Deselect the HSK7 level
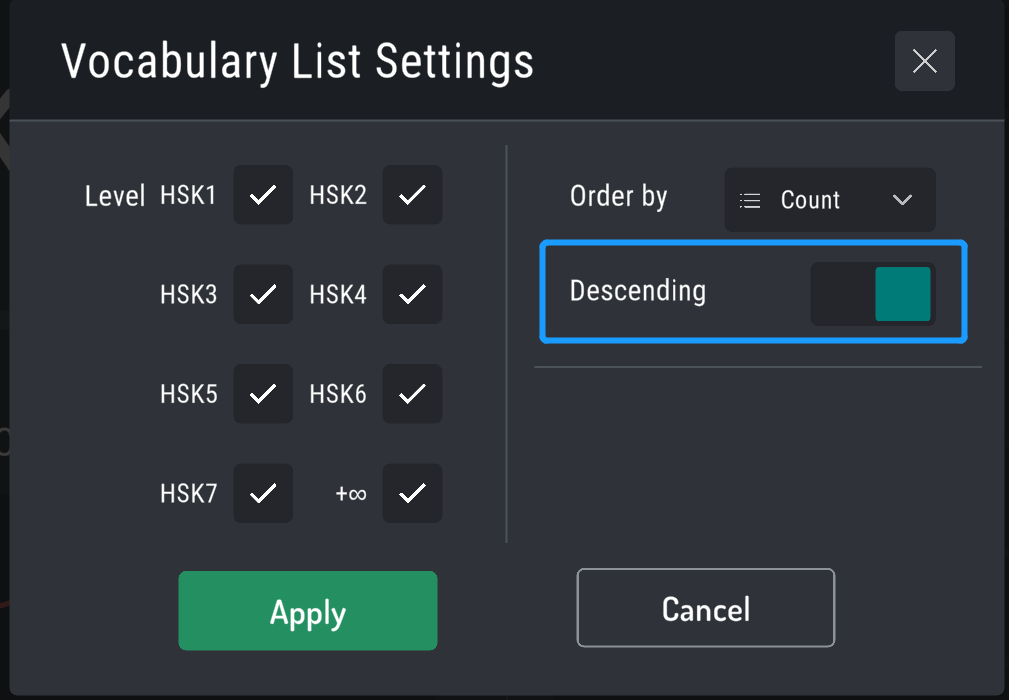Screen dimensions: 1009x700 coord(262,493)
